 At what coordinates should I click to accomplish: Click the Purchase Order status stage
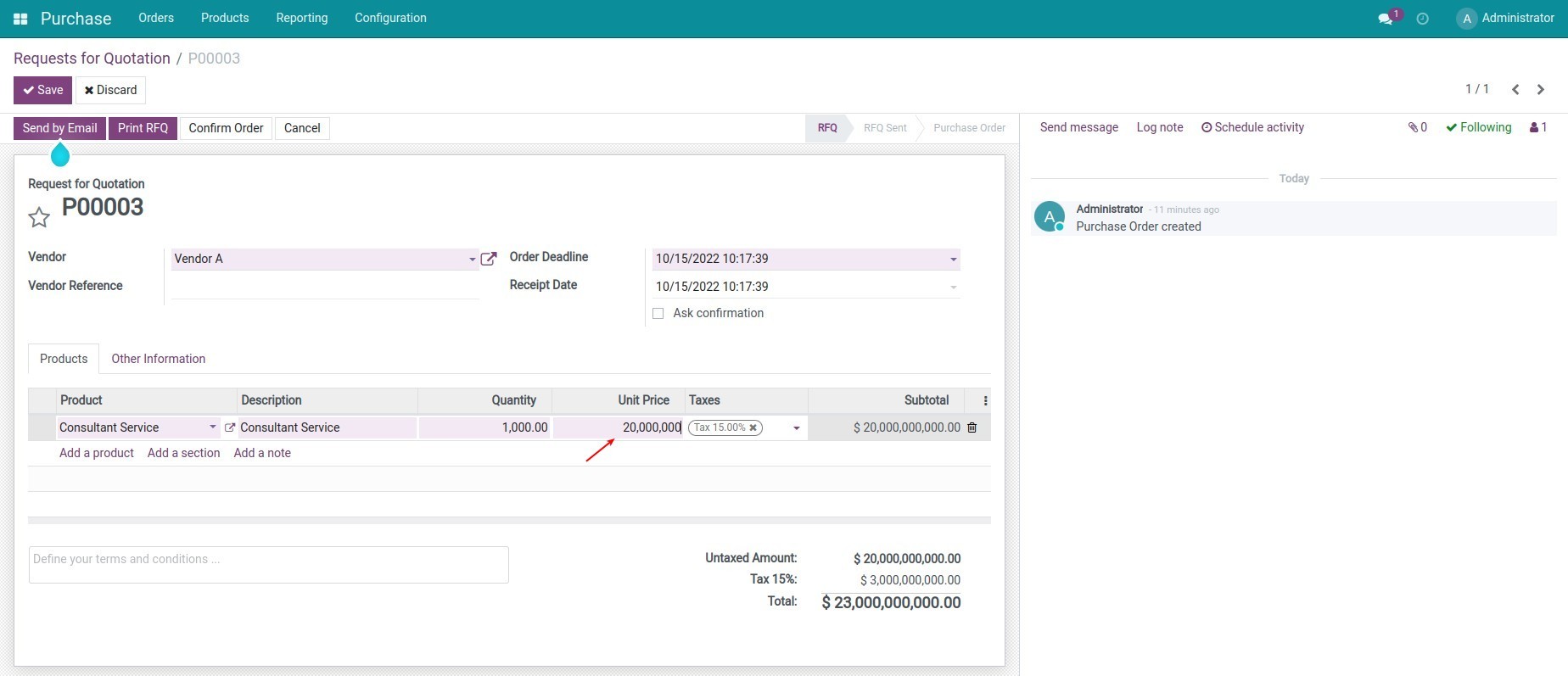pos(969,128)
